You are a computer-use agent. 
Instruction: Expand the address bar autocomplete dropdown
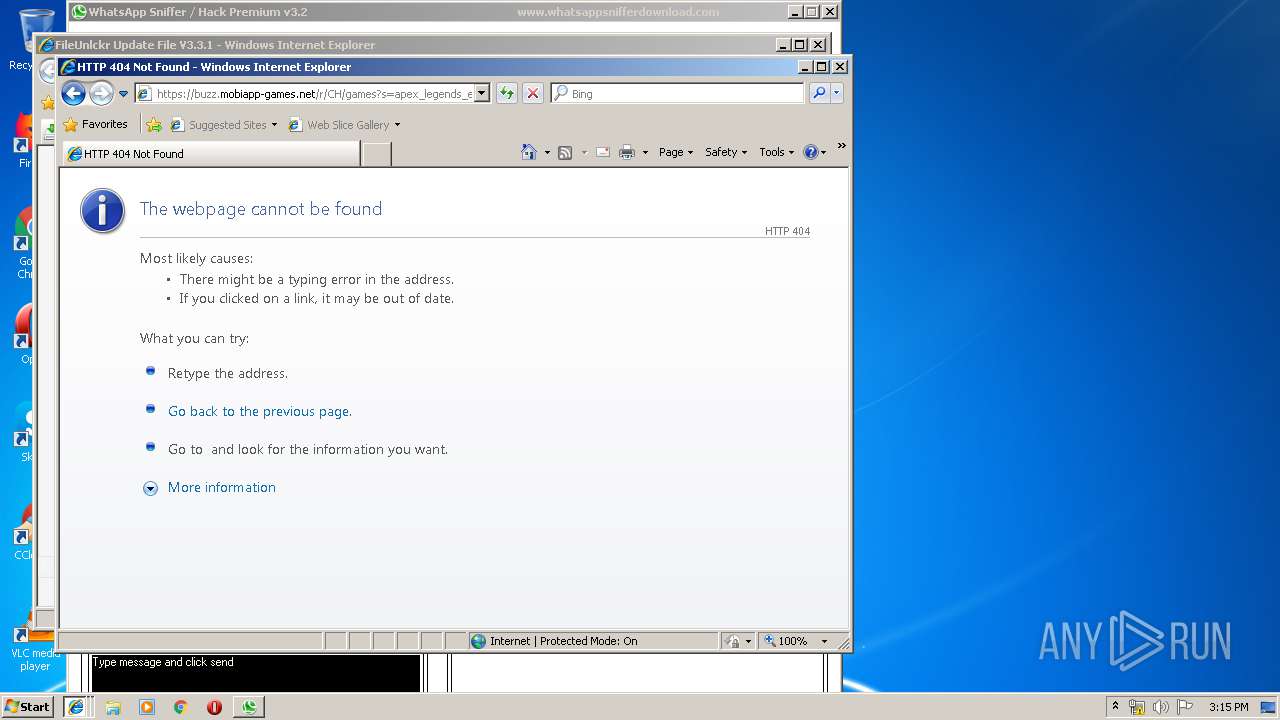(481, 94)
